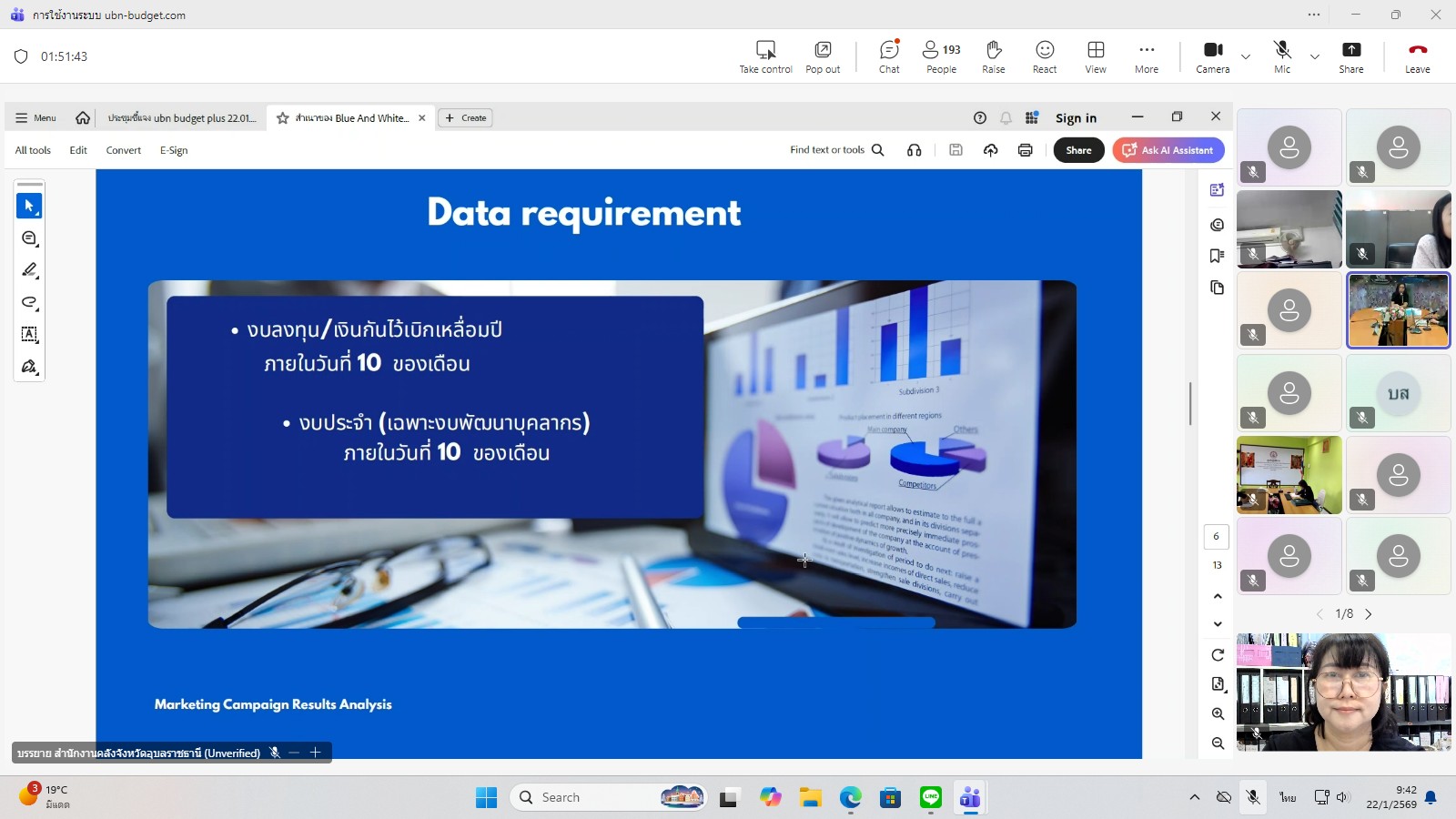
Task: Pop out the shared content window
Action: point(823,56)
